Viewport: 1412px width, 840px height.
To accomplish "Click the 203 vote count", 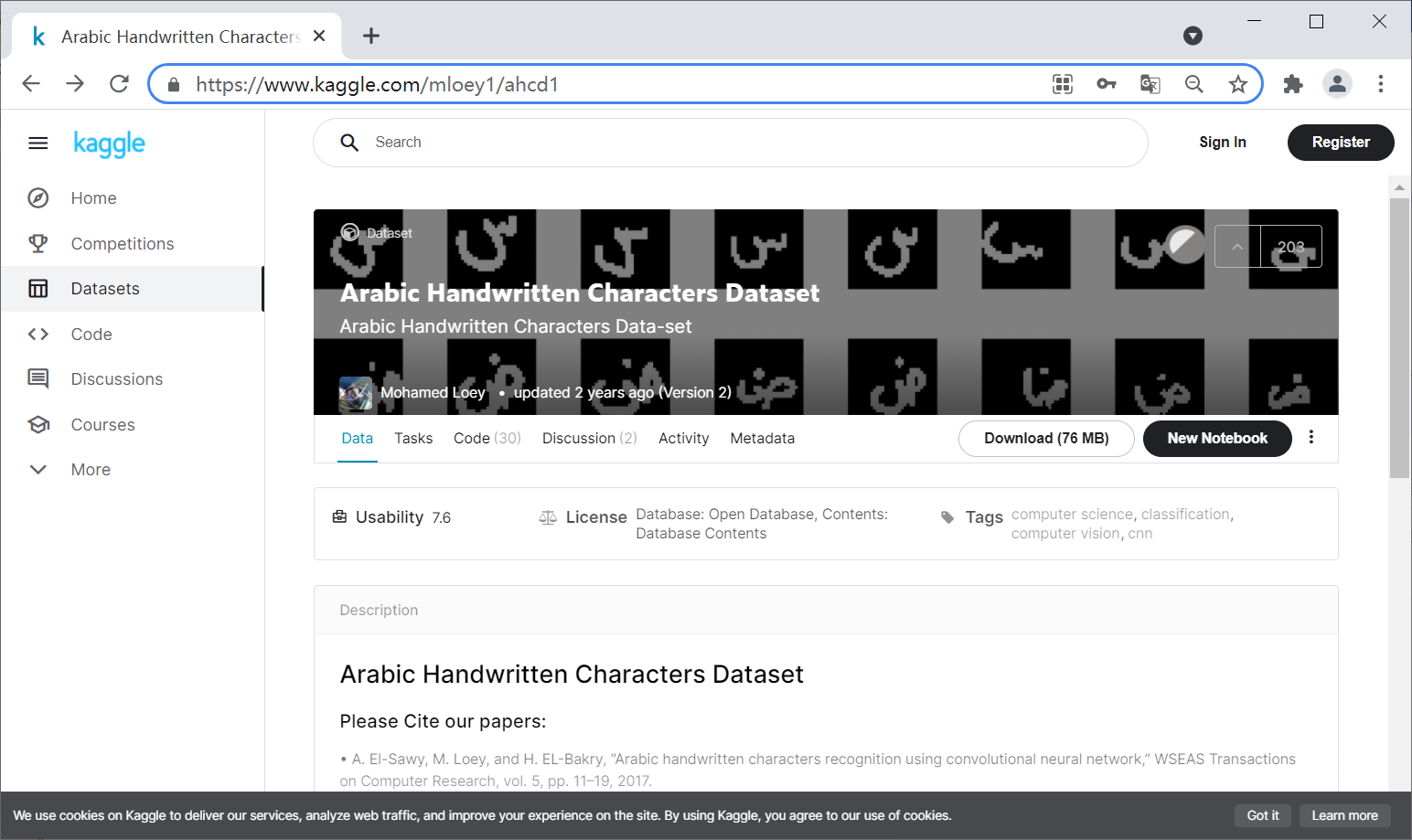I will click(x=1291, y=247).
